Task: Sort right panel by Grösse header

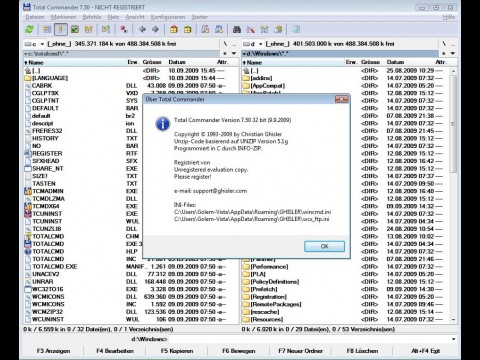Action: point(370,62)
